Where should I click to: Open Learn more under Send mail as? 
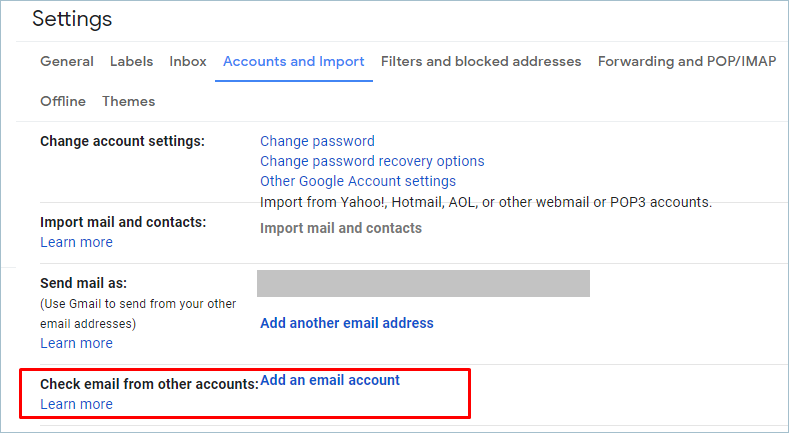click(76, 343)
